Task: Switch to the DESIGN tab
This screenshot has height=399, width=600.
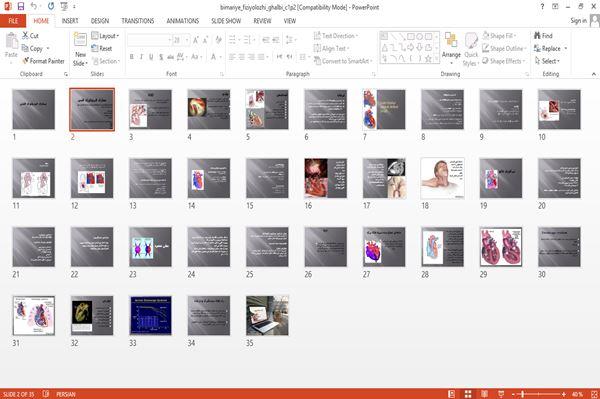Action: point(100,21)
